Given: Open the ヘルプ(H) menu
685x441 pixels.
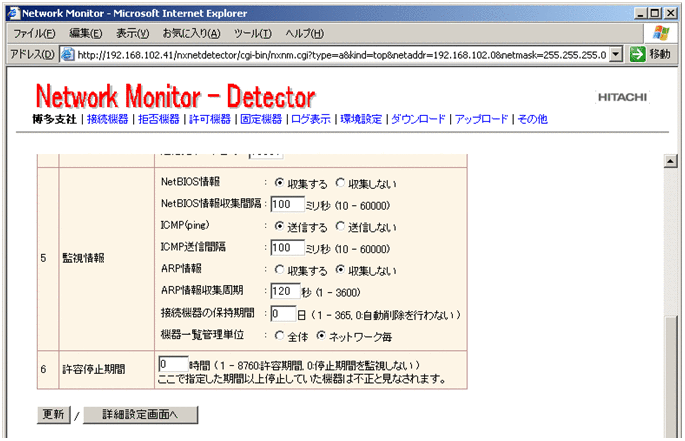Looking at the screenshot, I should pos(304,34).
